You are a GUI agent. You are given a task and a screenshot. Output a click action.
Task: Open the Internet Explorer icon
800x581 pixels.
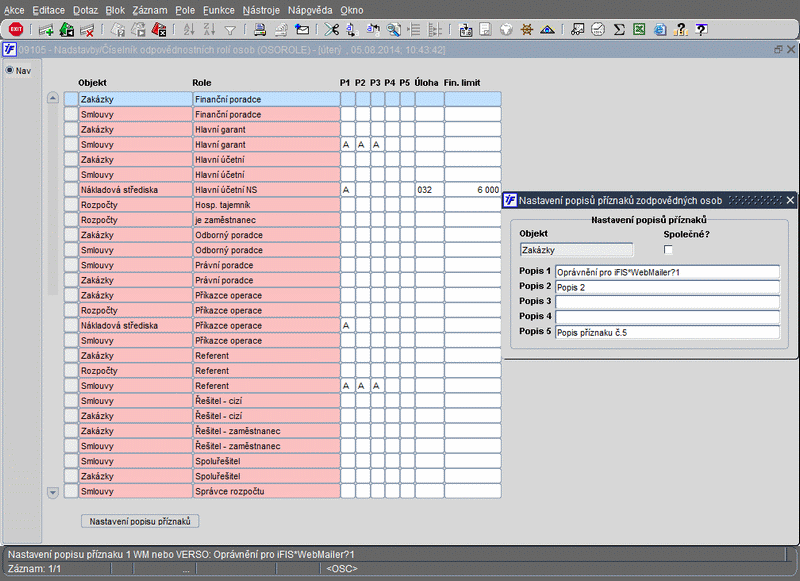pyautogui.click(x=660, y=30)
